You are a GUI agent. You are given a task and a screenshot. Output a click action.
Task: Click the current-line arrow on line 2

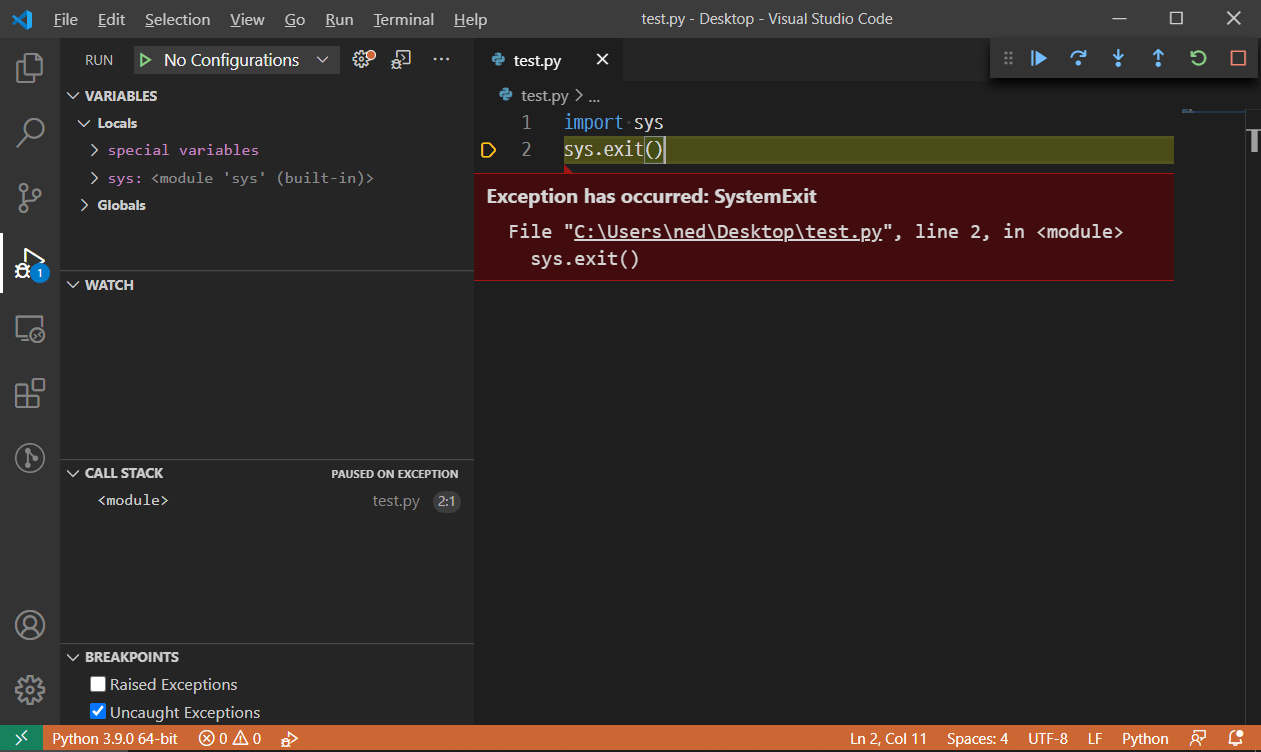coord(488,150)
